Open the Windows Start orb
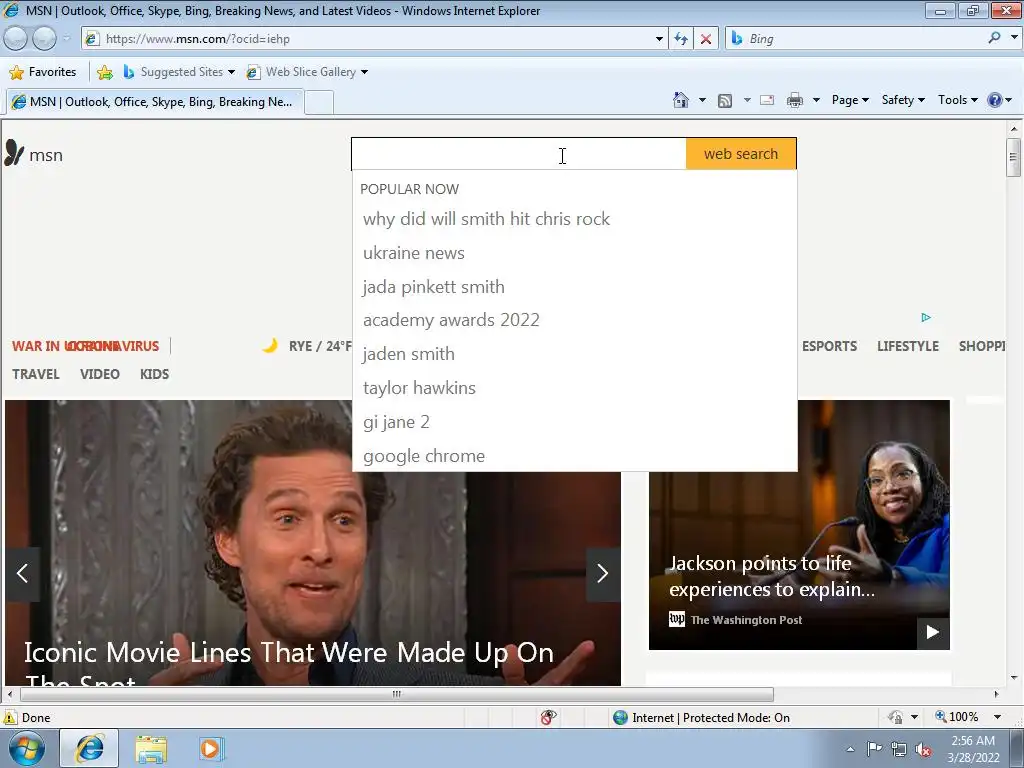The height and width of the screenshot is (768, 1024). (x=27, y=748)
